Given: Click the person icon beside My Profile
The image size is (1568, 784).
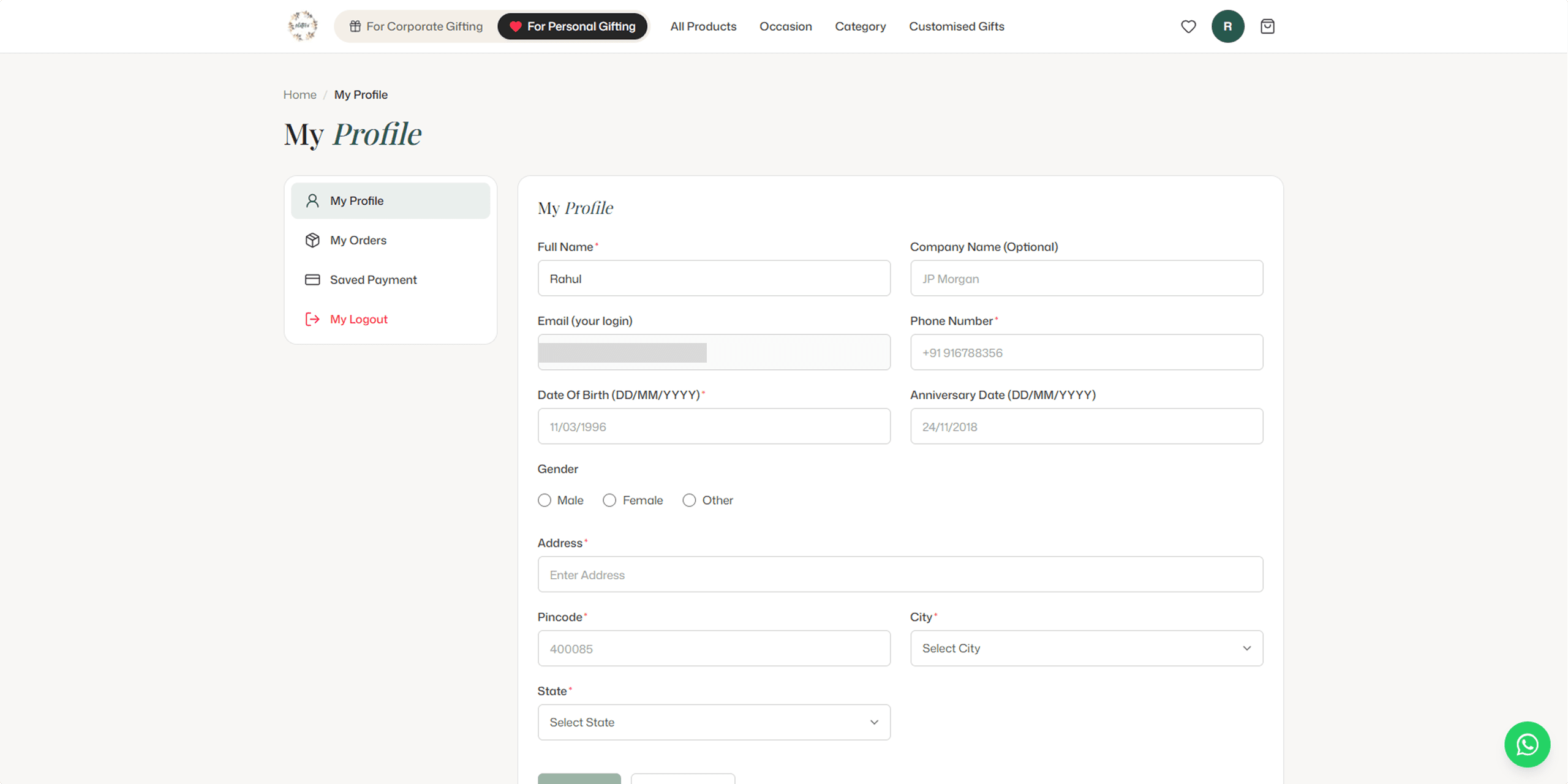Looking at the screenshot, I should click(312, 201).
